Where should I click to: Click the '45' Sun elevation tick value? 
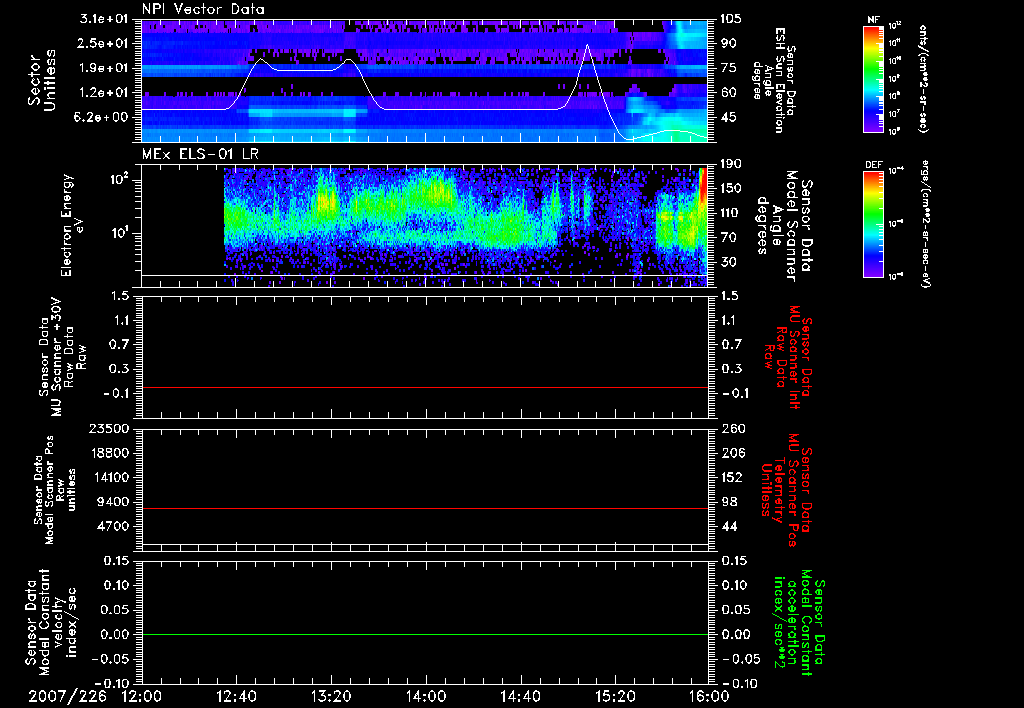(728, 118)
